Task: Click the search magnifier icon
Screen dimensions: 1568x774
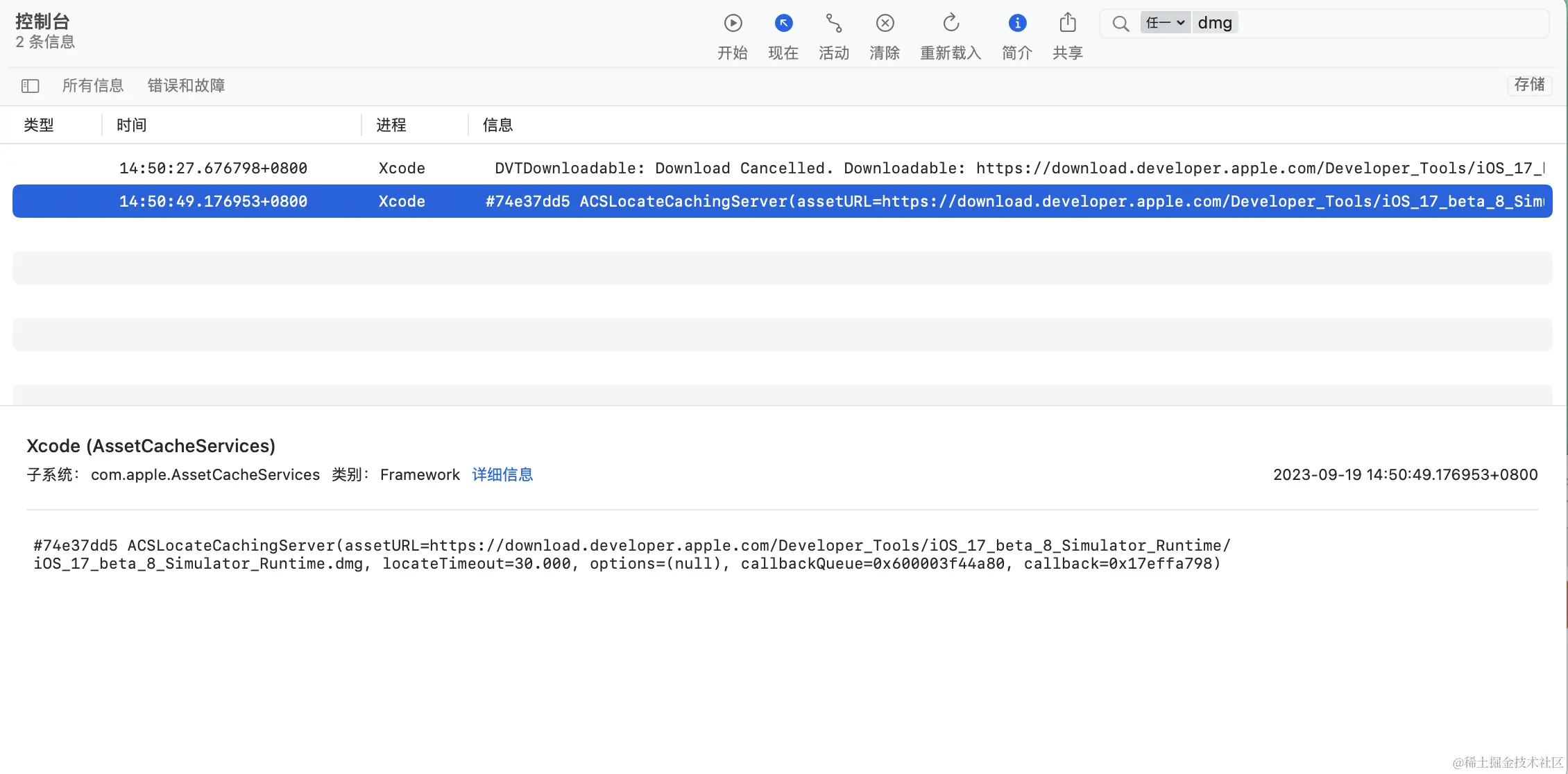Action: coord(1120,24)
